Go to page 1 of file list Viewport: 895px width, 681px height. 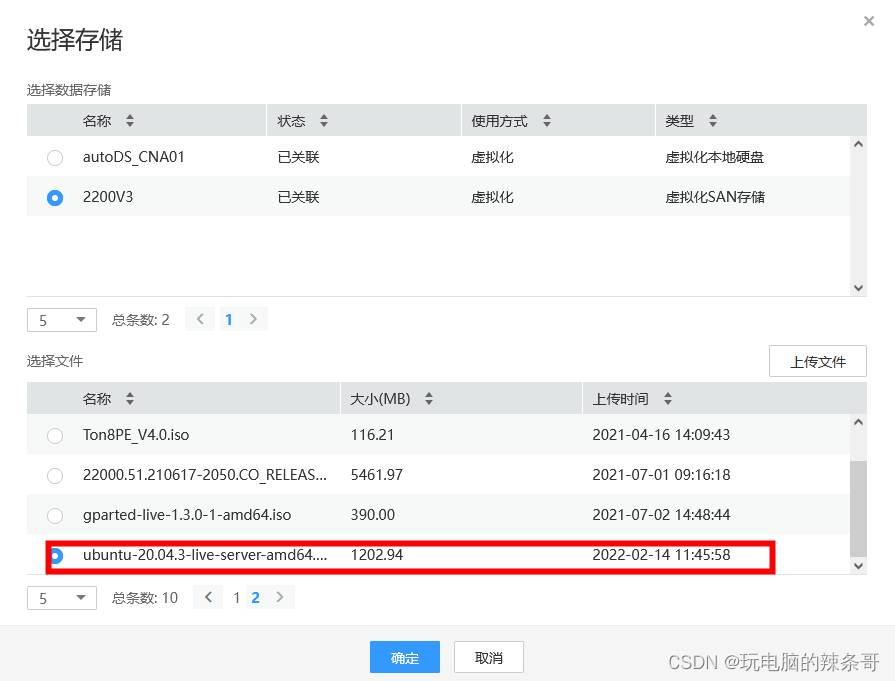[x=237, y=598]
